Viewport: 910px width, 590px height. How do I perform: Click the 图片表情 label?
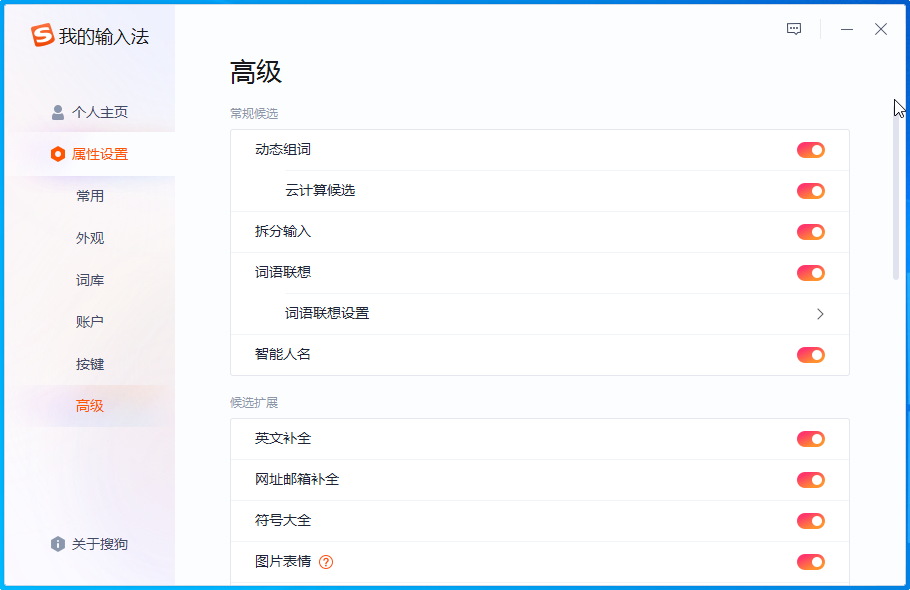pyautogui.click(x=283, y=561)
